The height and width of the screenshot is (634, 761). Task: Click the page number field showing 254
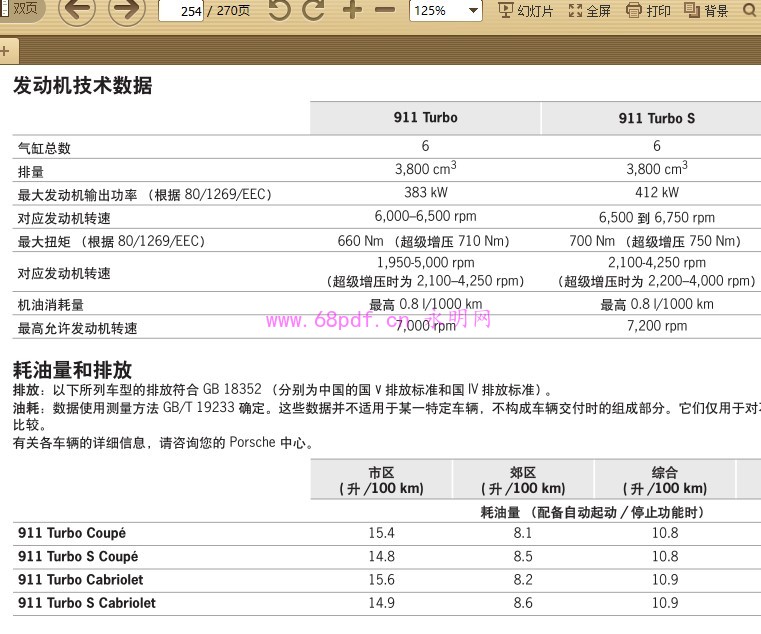click(181, 11)
